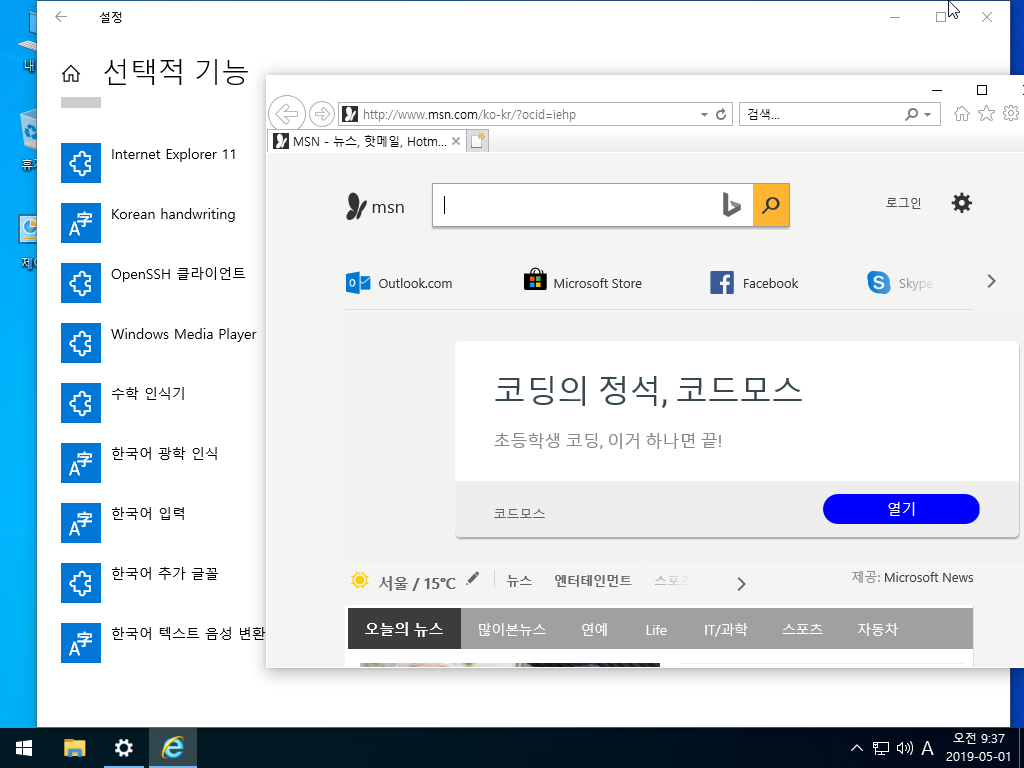Show more news categories with the arrow after 스포츠
Screen dimensions: 1024x768
click(741, 584)
